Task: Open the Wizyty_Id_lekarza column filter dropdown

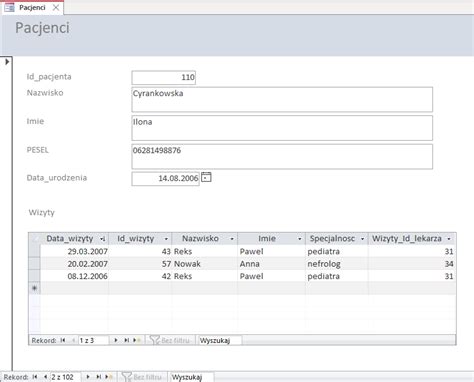Action: click(x=449, y=239)
